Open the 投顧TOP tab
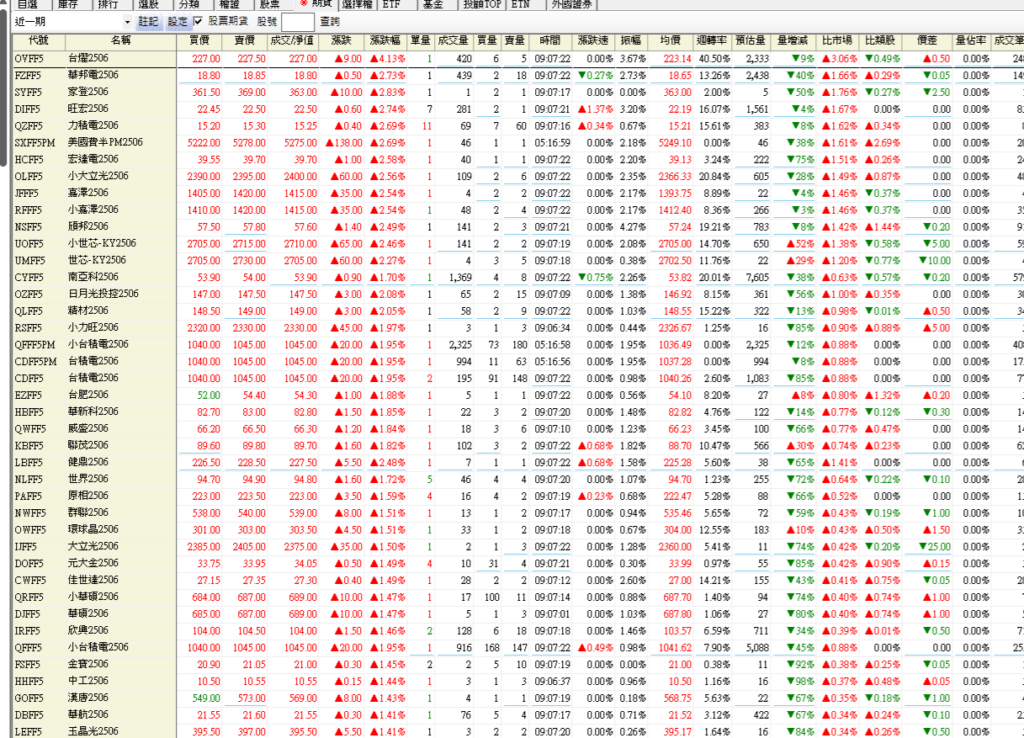1024x738 pixels. (x=482, y=4)
